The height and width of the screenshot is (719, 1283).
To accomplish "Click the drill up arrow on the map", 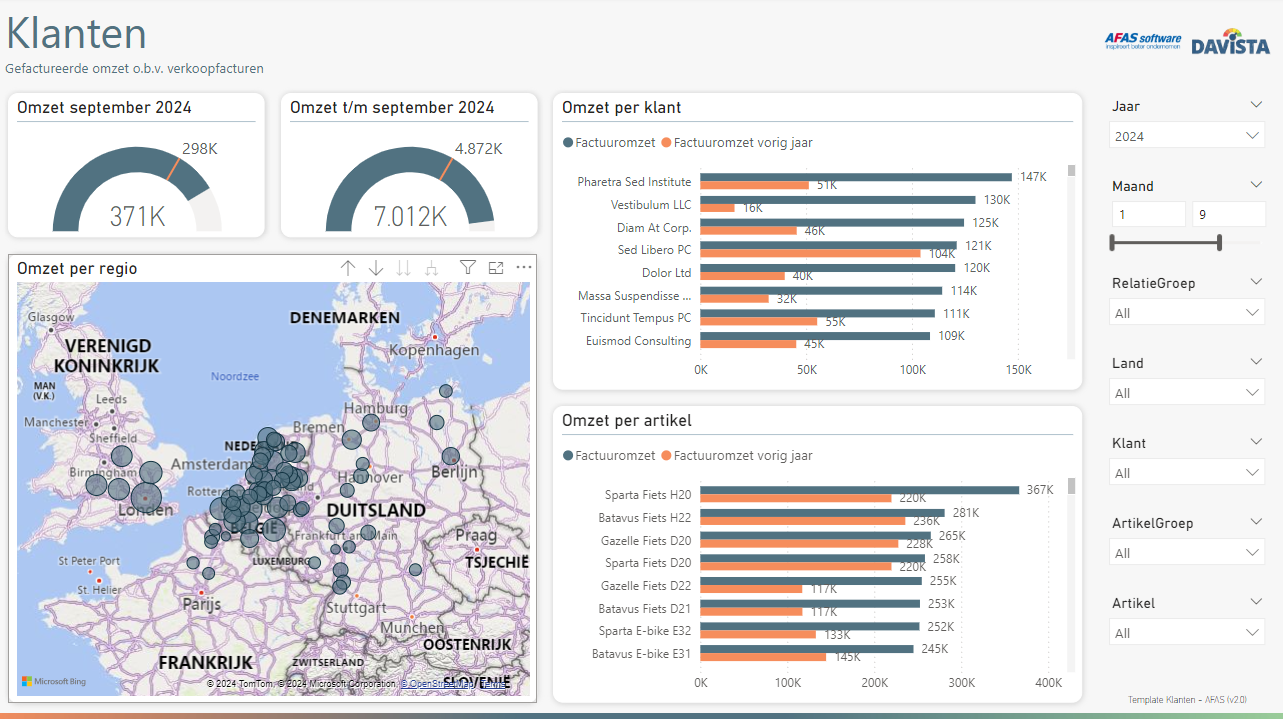I will click(x=348, y=268).
